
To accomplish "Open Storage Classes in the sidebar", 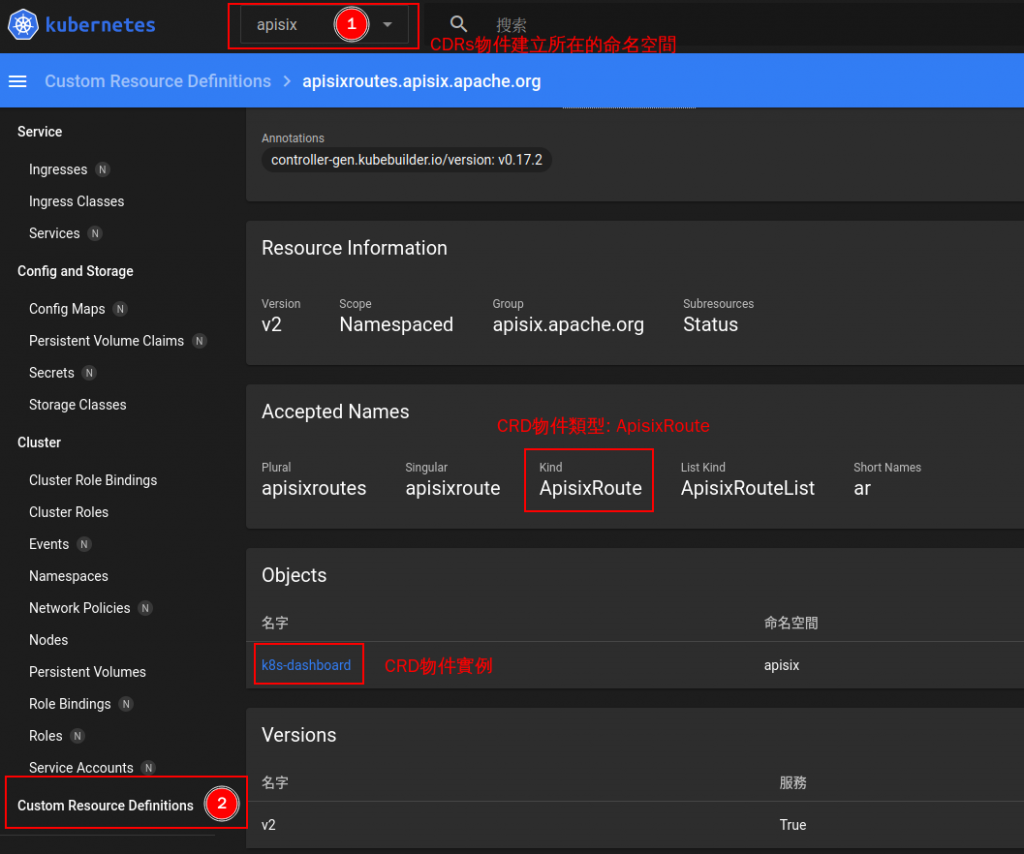I will (78, 405).
